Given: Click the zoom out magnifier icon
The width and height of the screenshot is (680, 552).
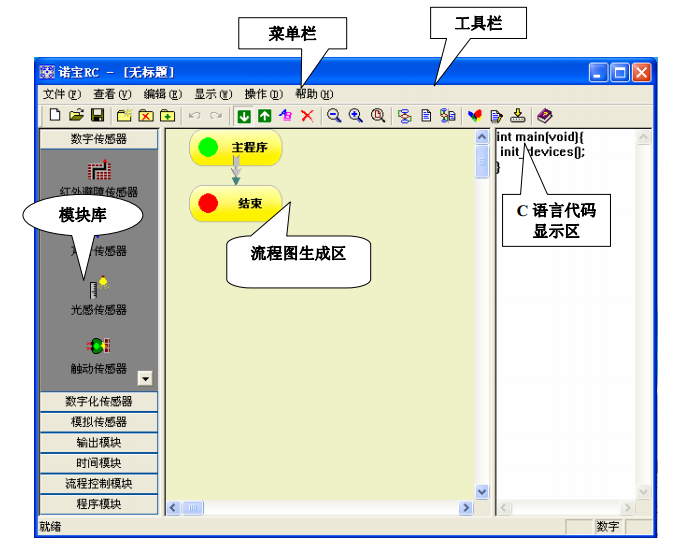Looking at the screenshot, I should pos(334,115).
